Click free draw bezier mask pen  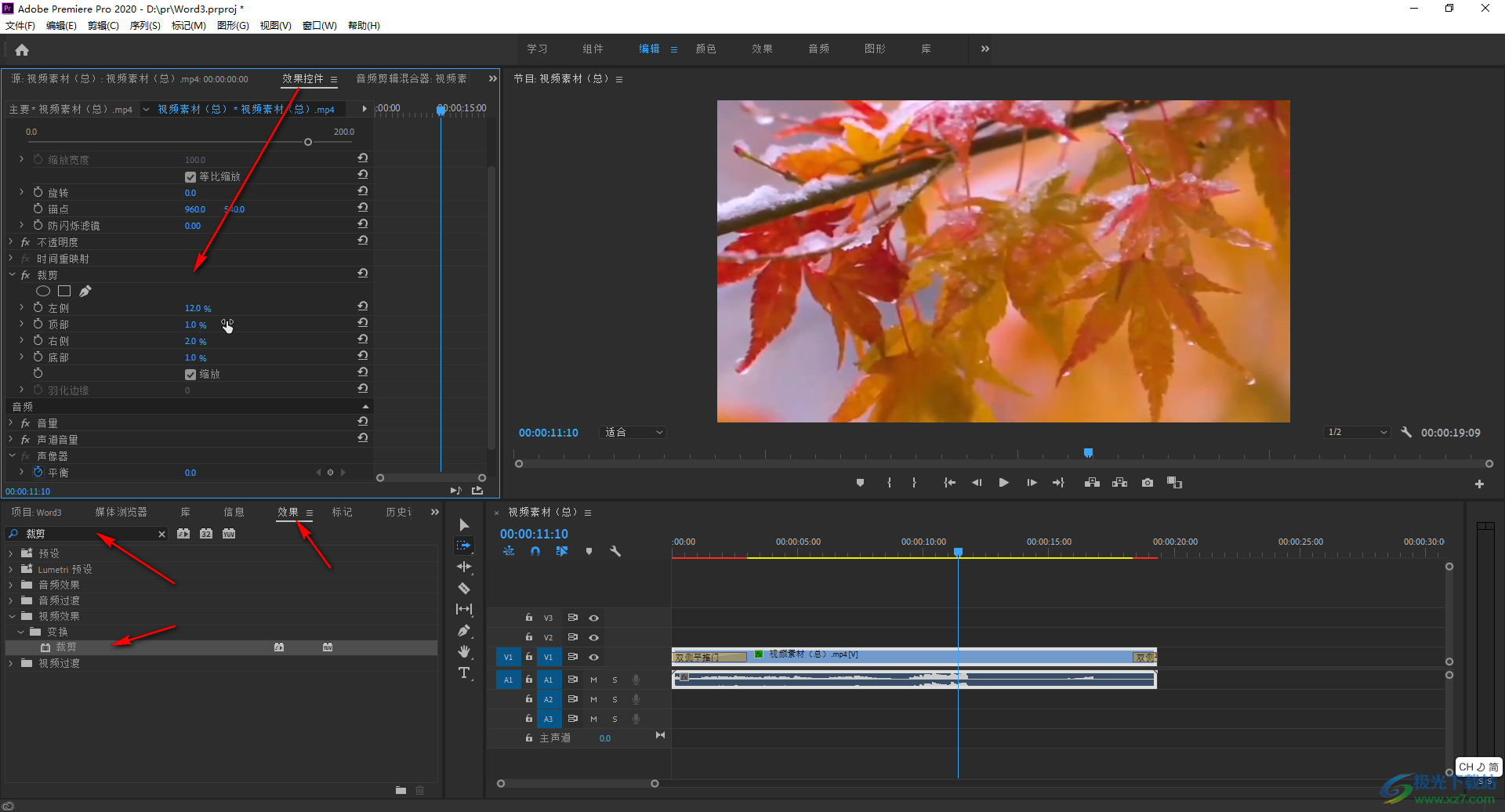(85, 291)
